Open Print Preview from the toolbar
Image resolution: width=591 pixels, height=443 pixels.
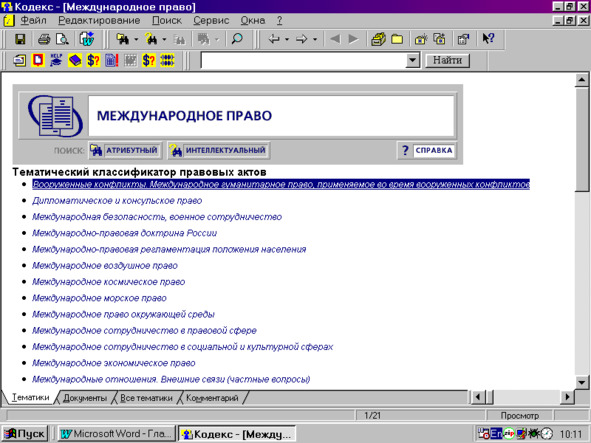tap(62, 39)
